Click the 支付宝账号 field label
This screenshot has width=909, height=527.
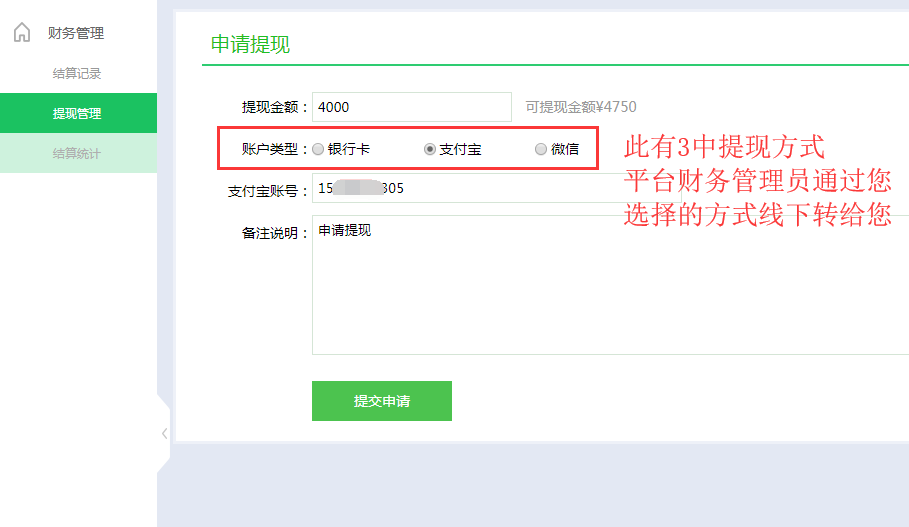(x=267, y=190)
